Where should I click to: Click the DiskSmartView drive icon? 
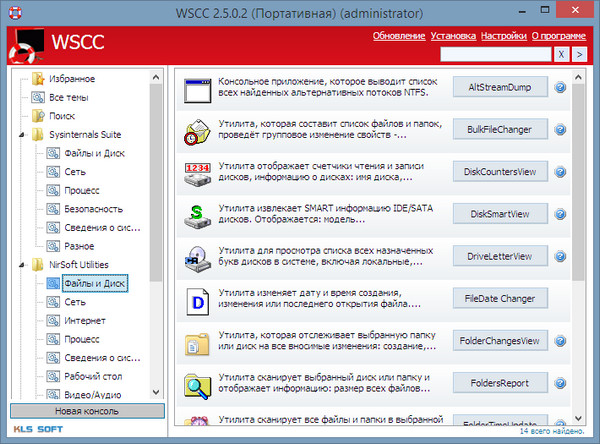tap(196, 214)
